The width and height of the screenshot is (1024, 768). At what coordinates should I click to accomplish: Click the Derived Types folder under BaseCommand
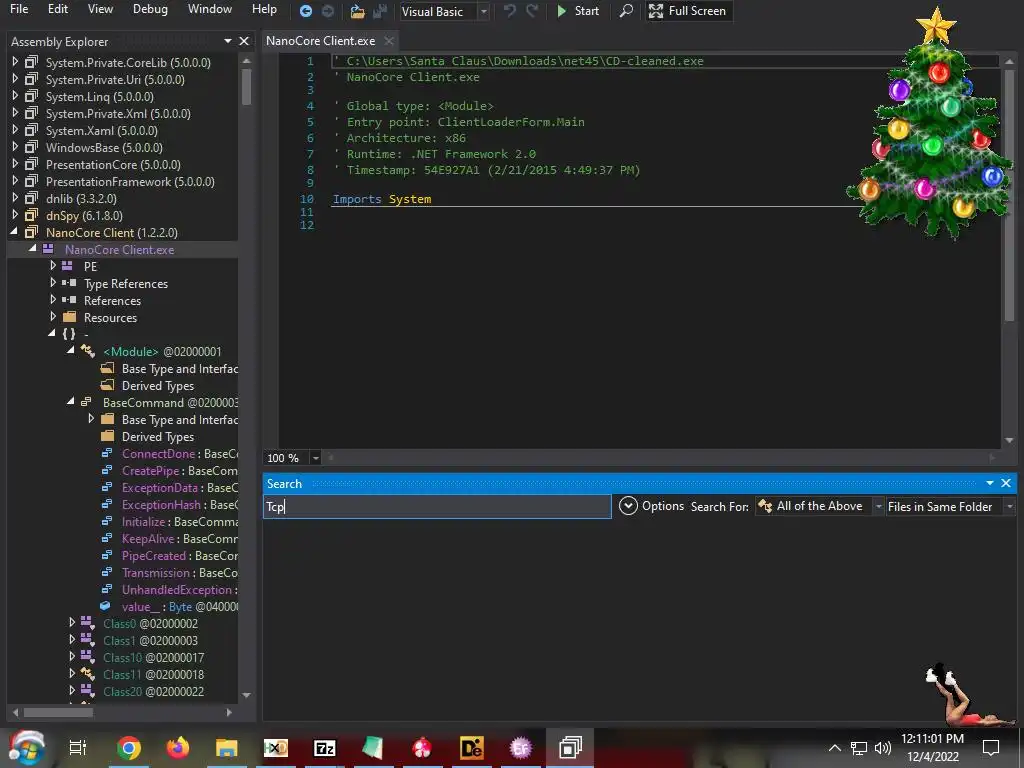click(x=157, y=436)
